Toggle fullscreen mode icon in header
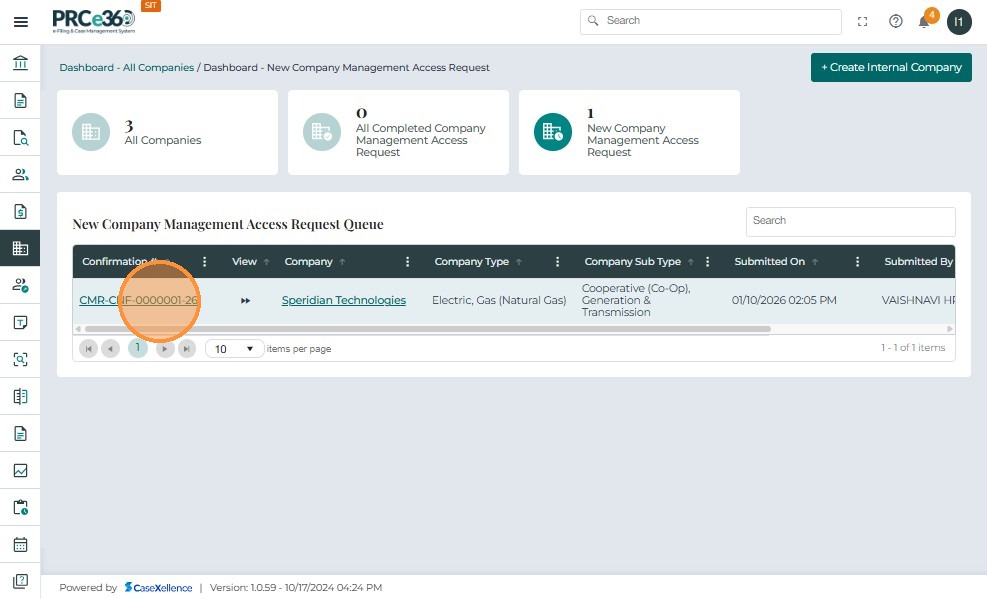This screenshot has width=987, height=599. pyautogui.click(x=862, y=21)
